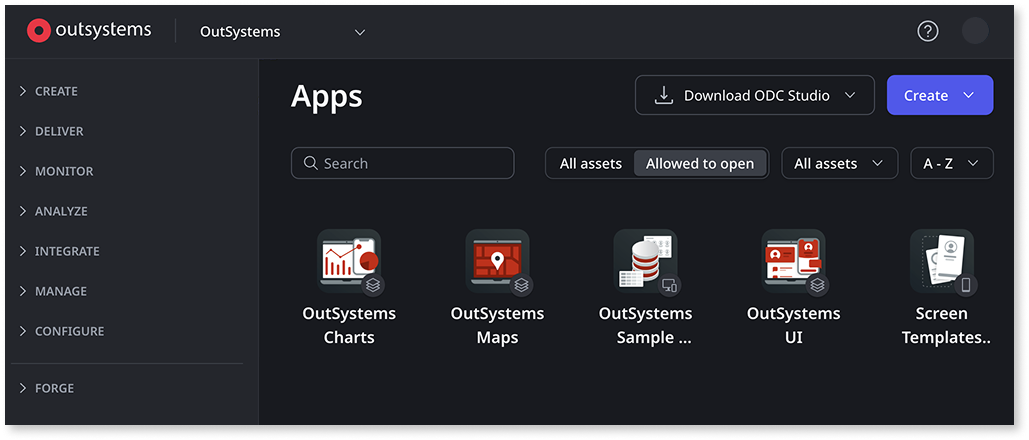Screen dimensions: 1029x440
Task: Open the OutSystems Charts app icon
Action: pos(348,260)
